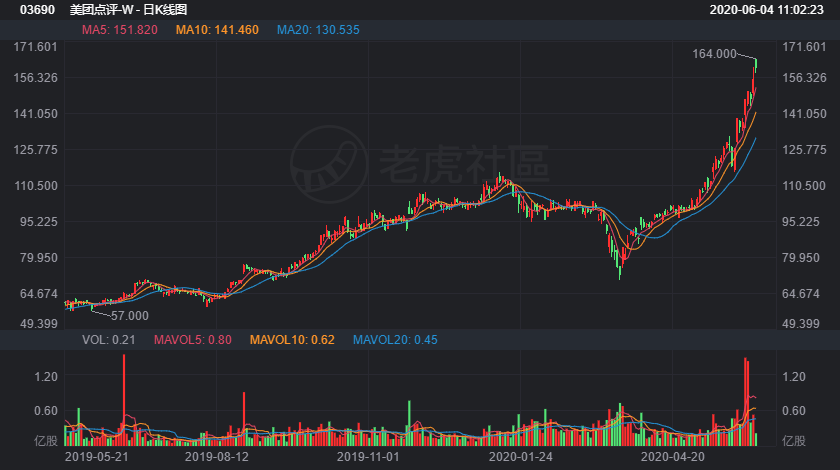The height and width of the screenshot is (470, 840).
Task: Toggle the MA20 moving average legend
Action: (x=317, y=30)
